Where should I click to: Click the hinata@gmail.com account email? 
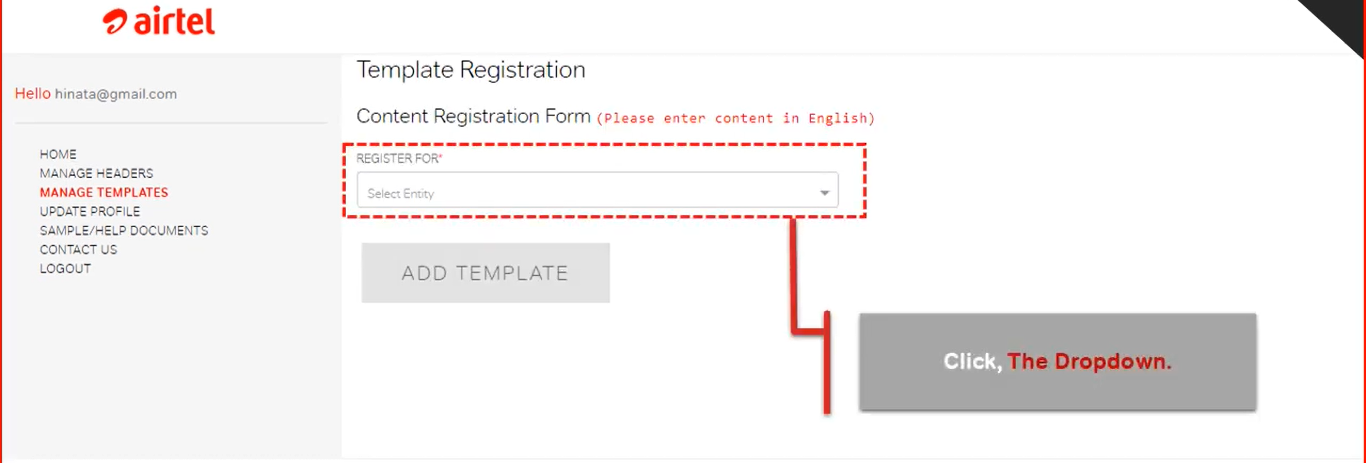[x=116, y=94]
